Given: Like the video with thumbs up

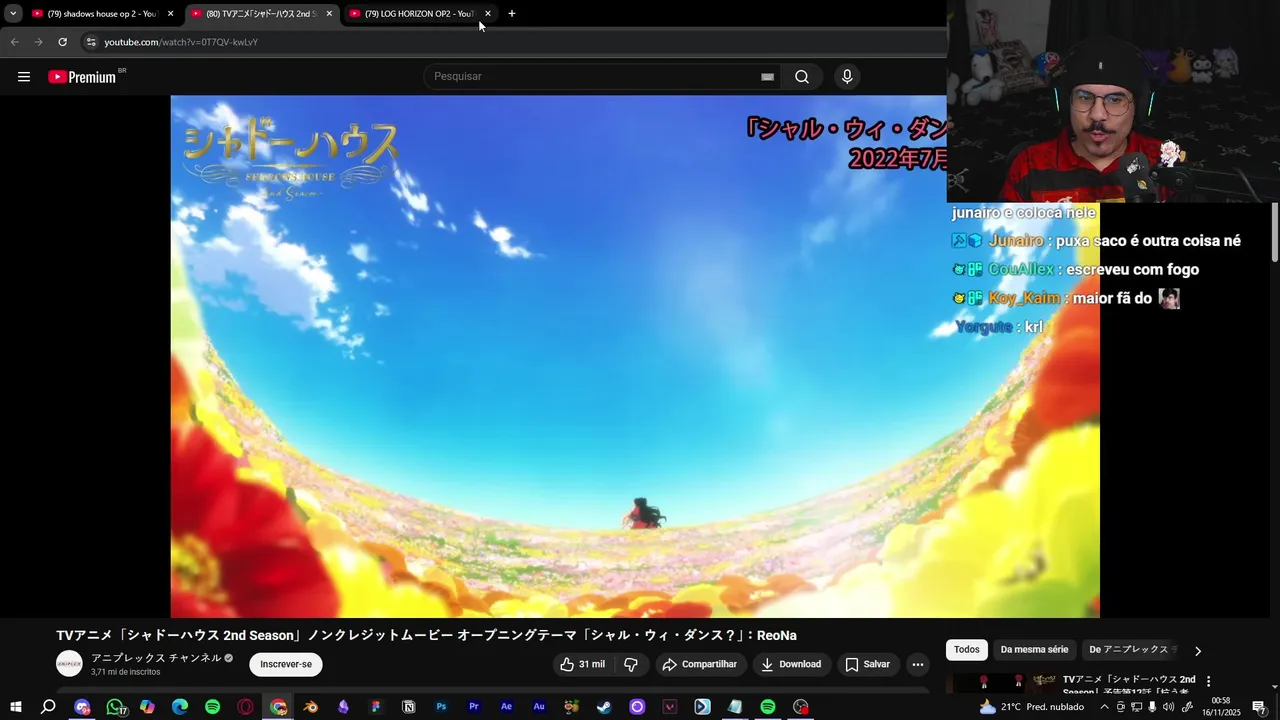Looking at the screenshot, I should coord(582,664).
